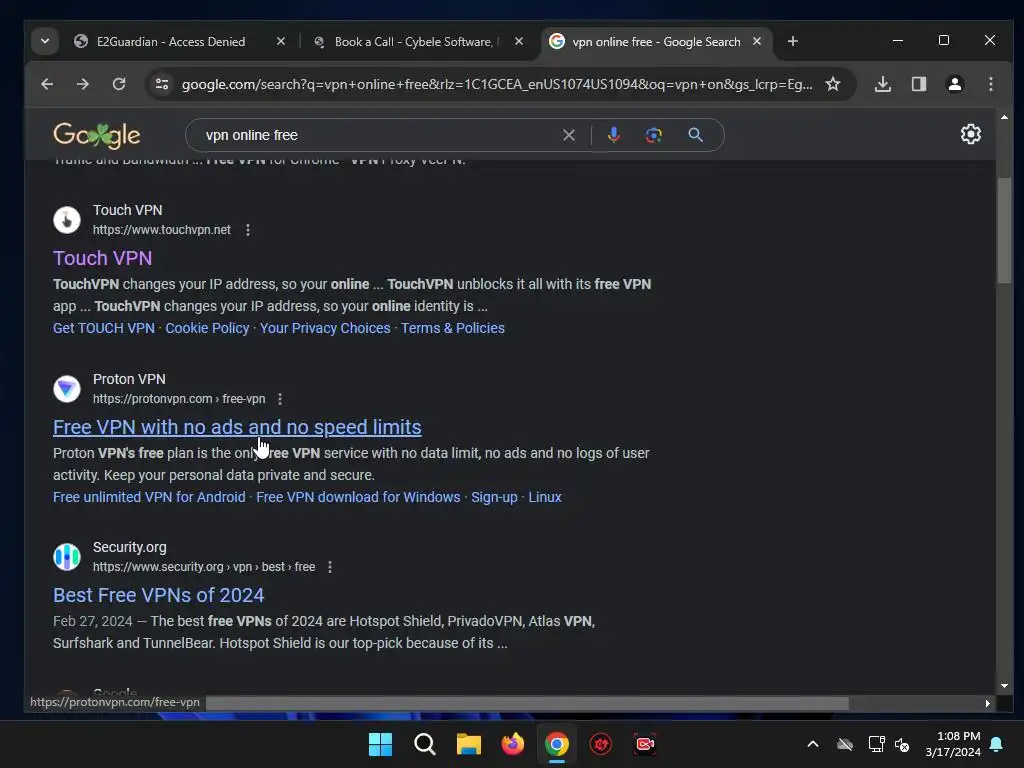Clear the Google search box text
Image resolution: width=1024 pixels, height=768 pixels.
tap(569, 135)
